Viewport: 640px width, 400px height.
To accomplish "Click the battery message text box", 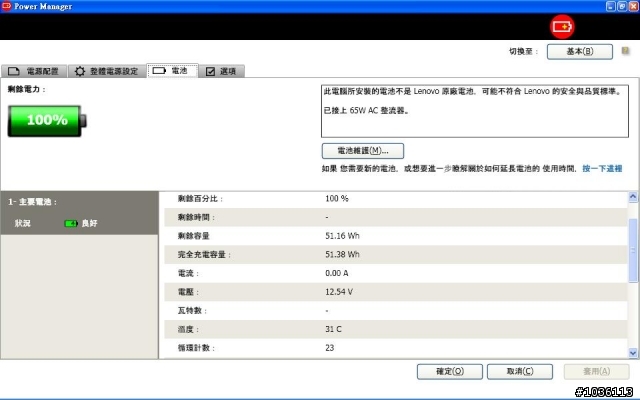I will 475,111.
